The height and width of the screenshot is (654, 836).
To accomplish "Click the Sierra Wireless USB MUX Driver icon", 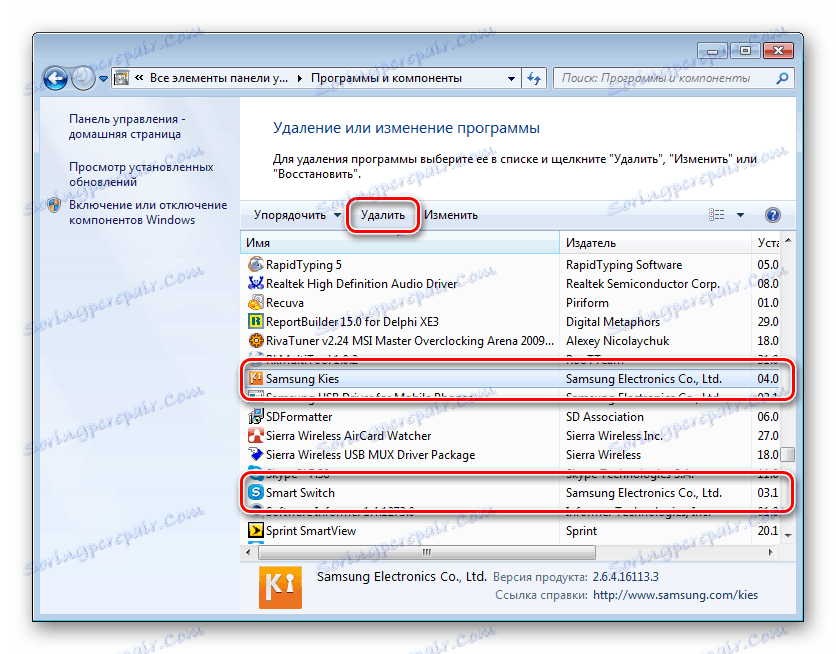I will tap(256, 454).
